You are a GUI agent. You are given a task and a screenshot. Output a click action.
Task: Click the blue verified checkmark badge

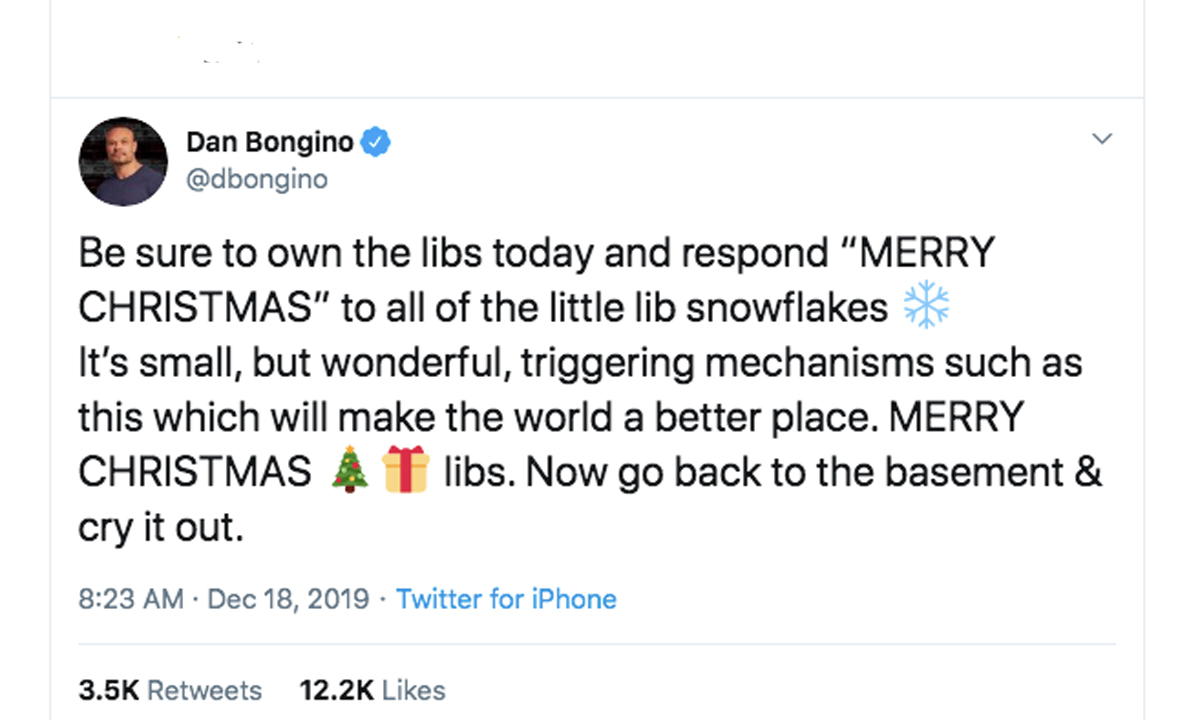pos(375,143)
